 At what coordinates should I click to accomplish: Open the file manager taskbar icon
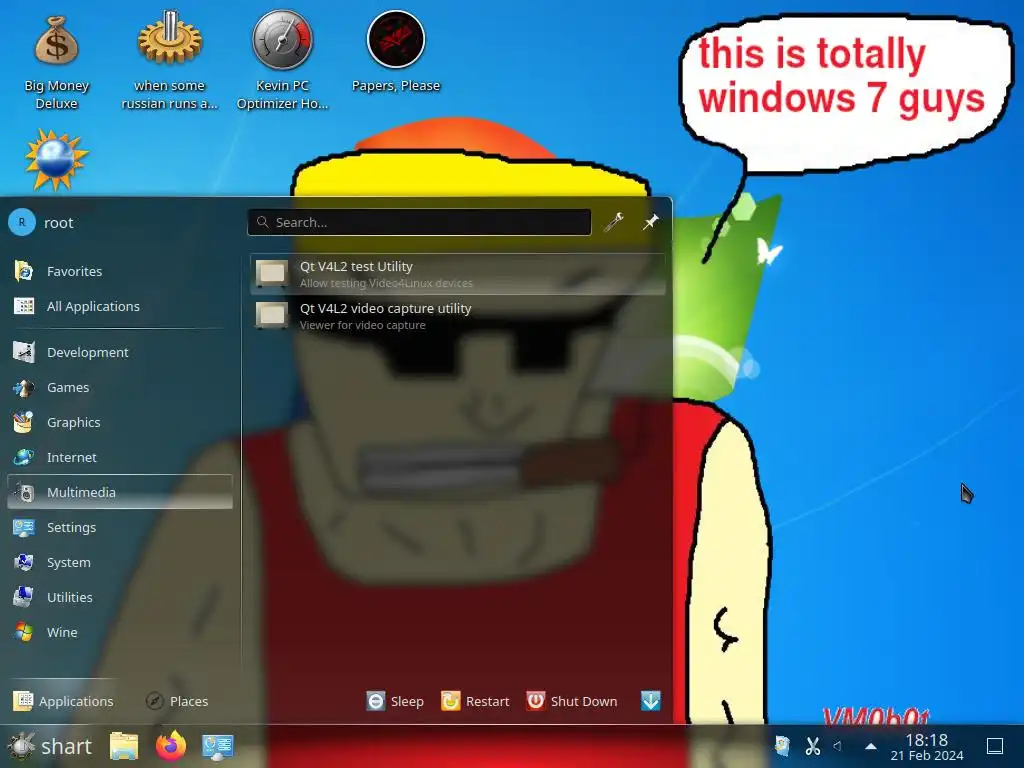124,746
